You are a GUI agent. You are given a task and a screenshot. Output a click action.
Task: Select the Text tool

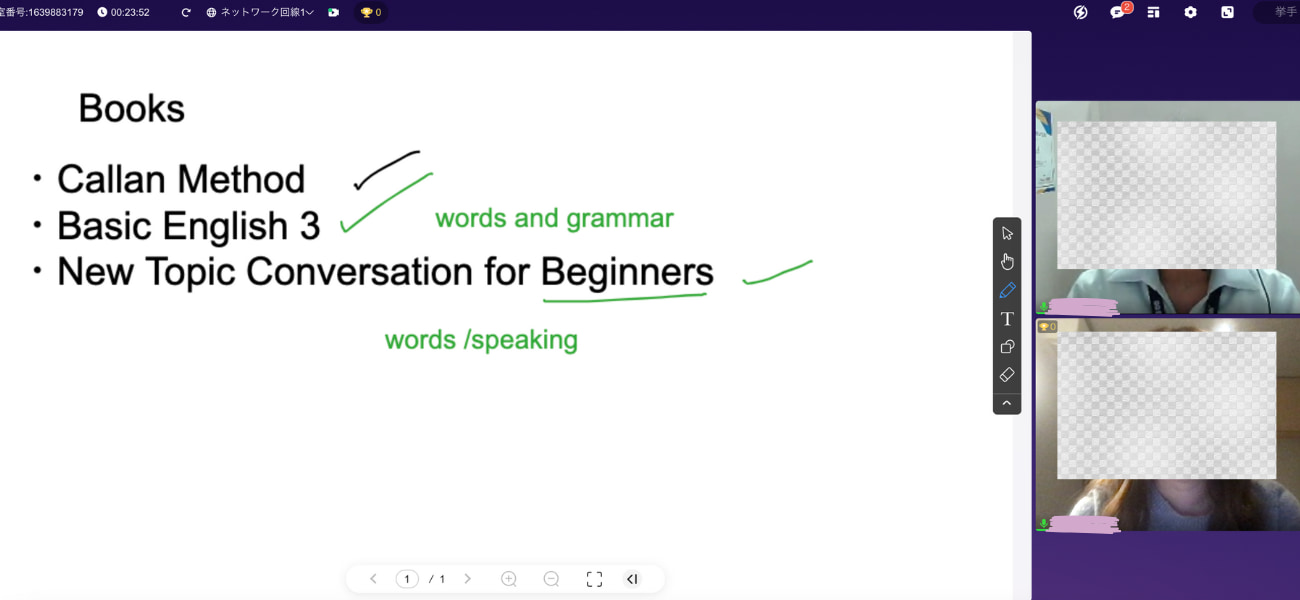tap(1007, 319)
